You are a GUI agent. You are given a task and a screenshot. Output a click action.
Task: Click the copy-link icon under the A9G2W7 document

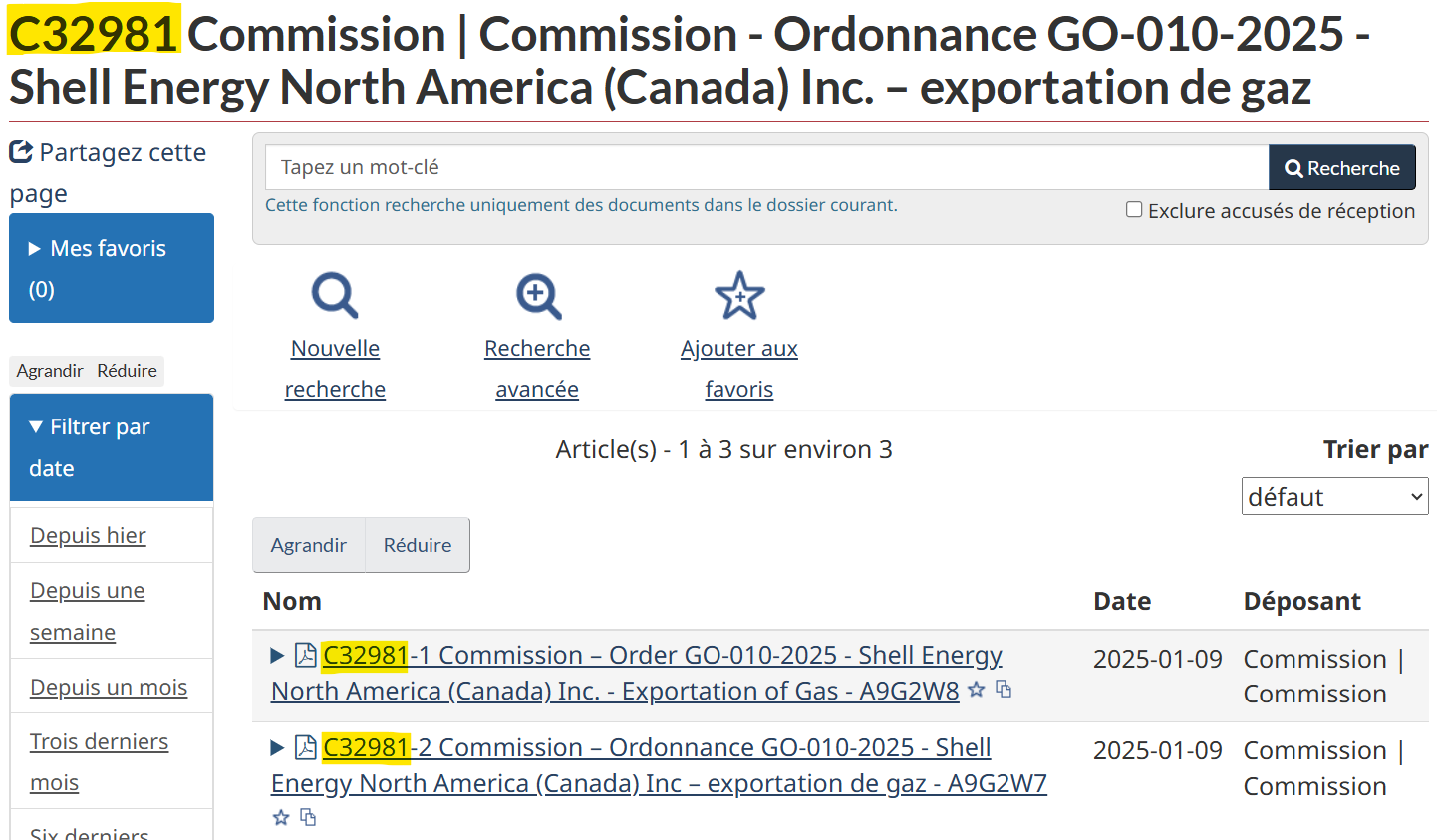pos(308,817)
